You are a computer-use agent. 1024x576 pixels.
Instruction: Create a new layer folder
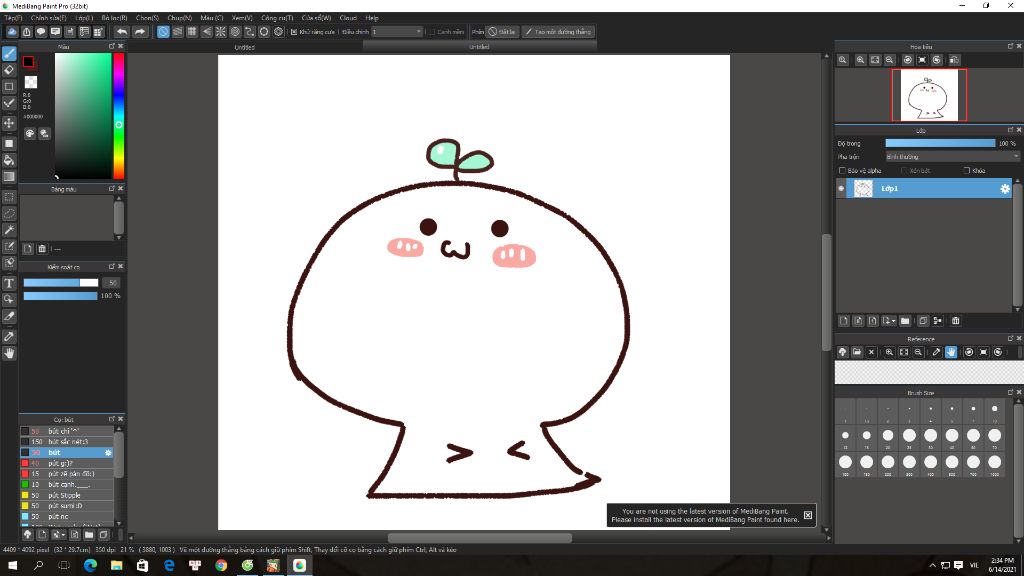pos(905,321)
